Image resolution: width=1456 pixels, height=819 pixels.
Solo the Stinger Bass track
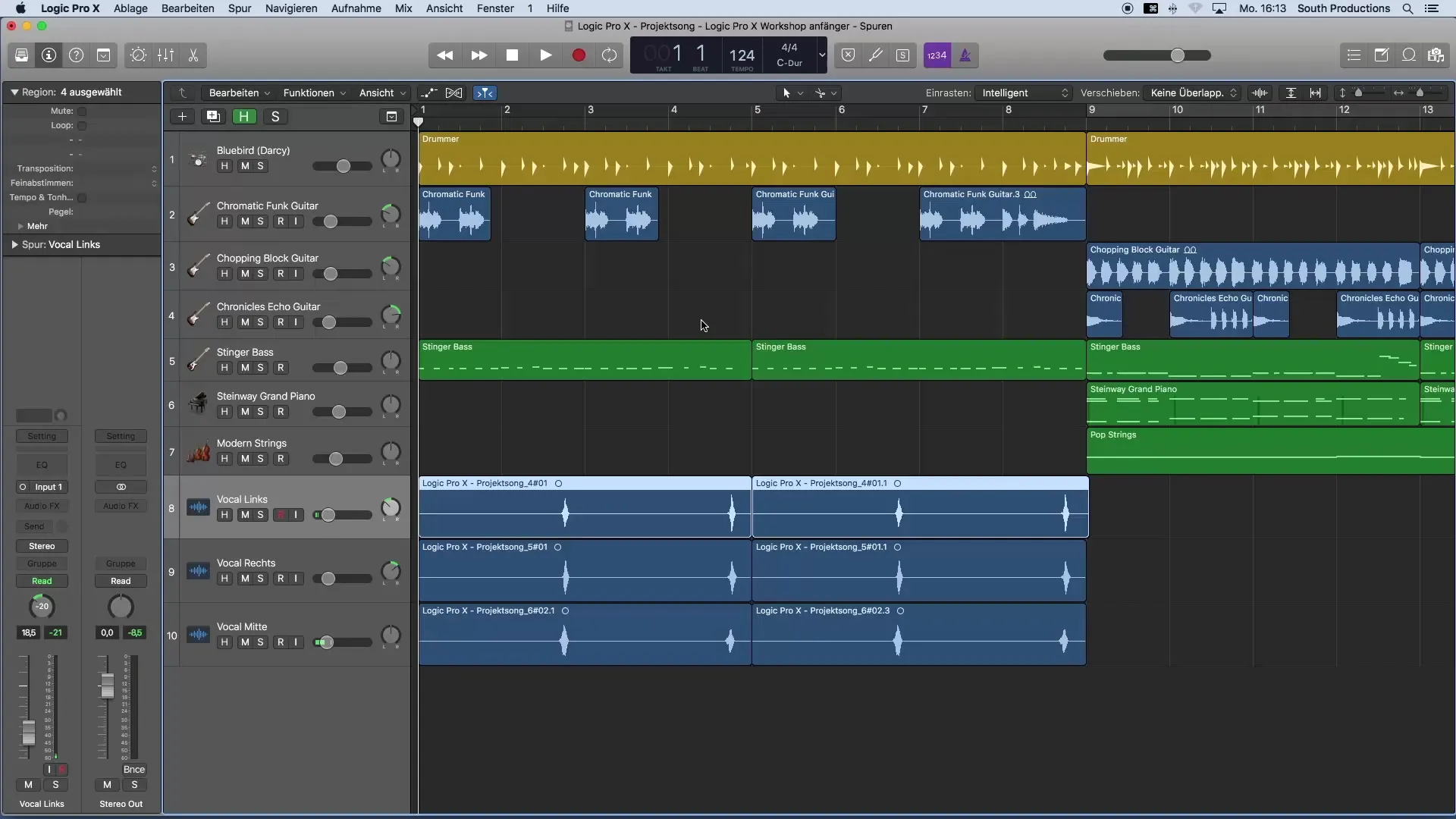[x=261, y=368]
